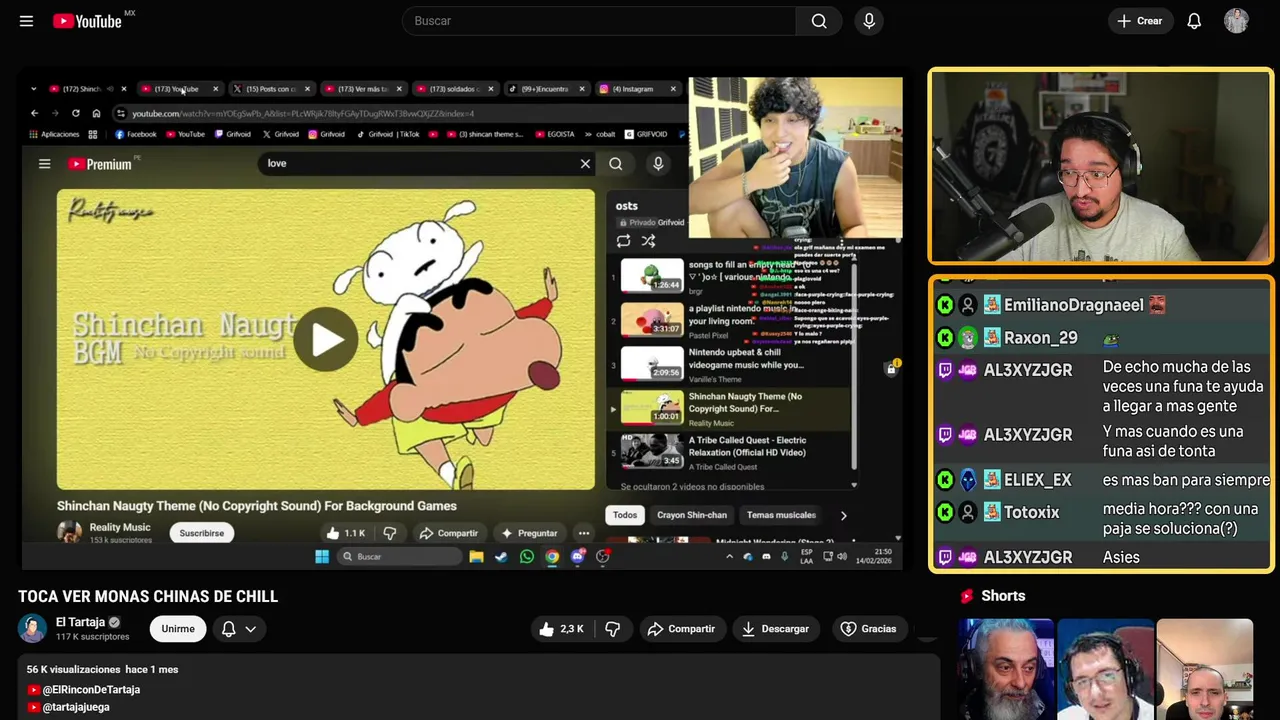Select the Crayon Shin-chan filter chip

[692, 515]
